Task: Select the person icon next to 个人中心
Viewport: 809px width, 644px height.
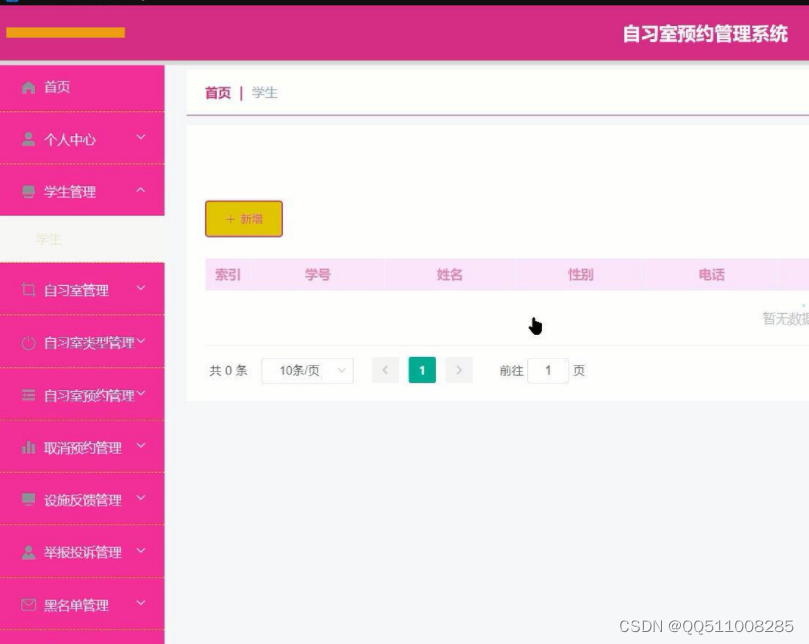Action: click(x=30, y=139)
